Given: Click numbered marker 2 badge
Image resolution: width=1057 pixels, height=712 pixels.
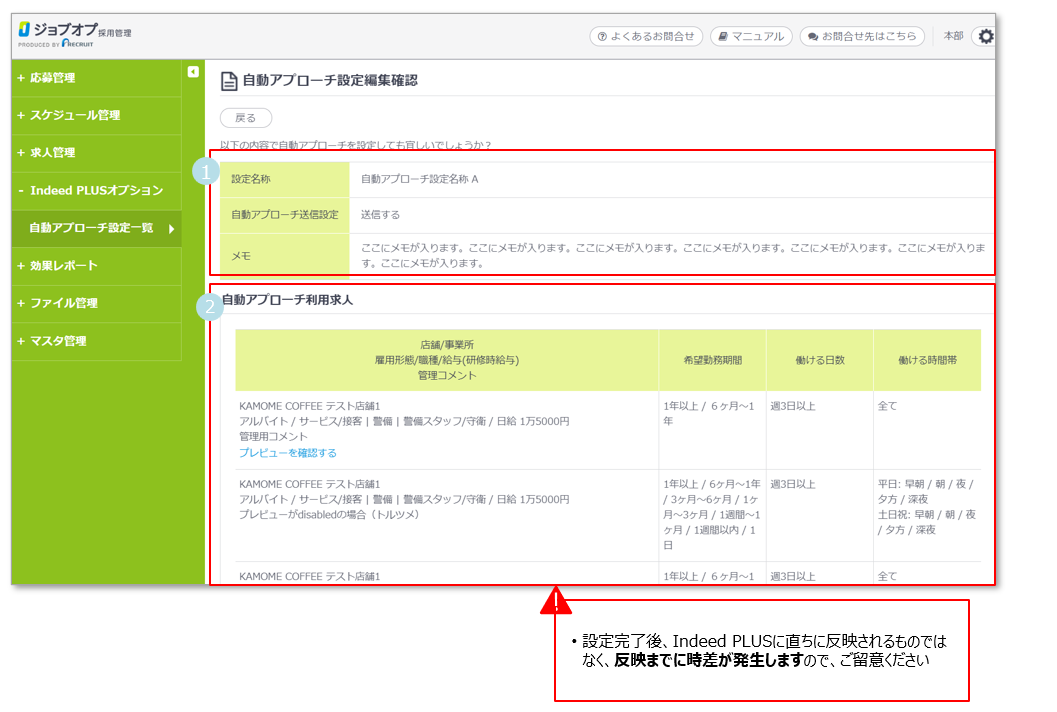Looking at the screenshot, I should pos(208,306).
